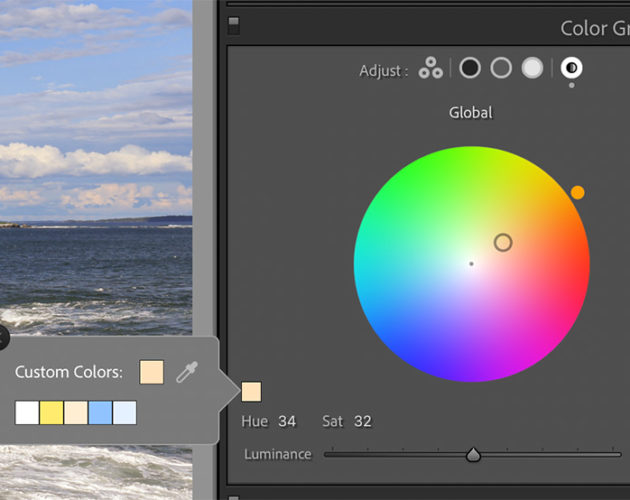The image size is (630, 500).
Task: Switch to Midtones adjust mode
Action: coord(501,68)
